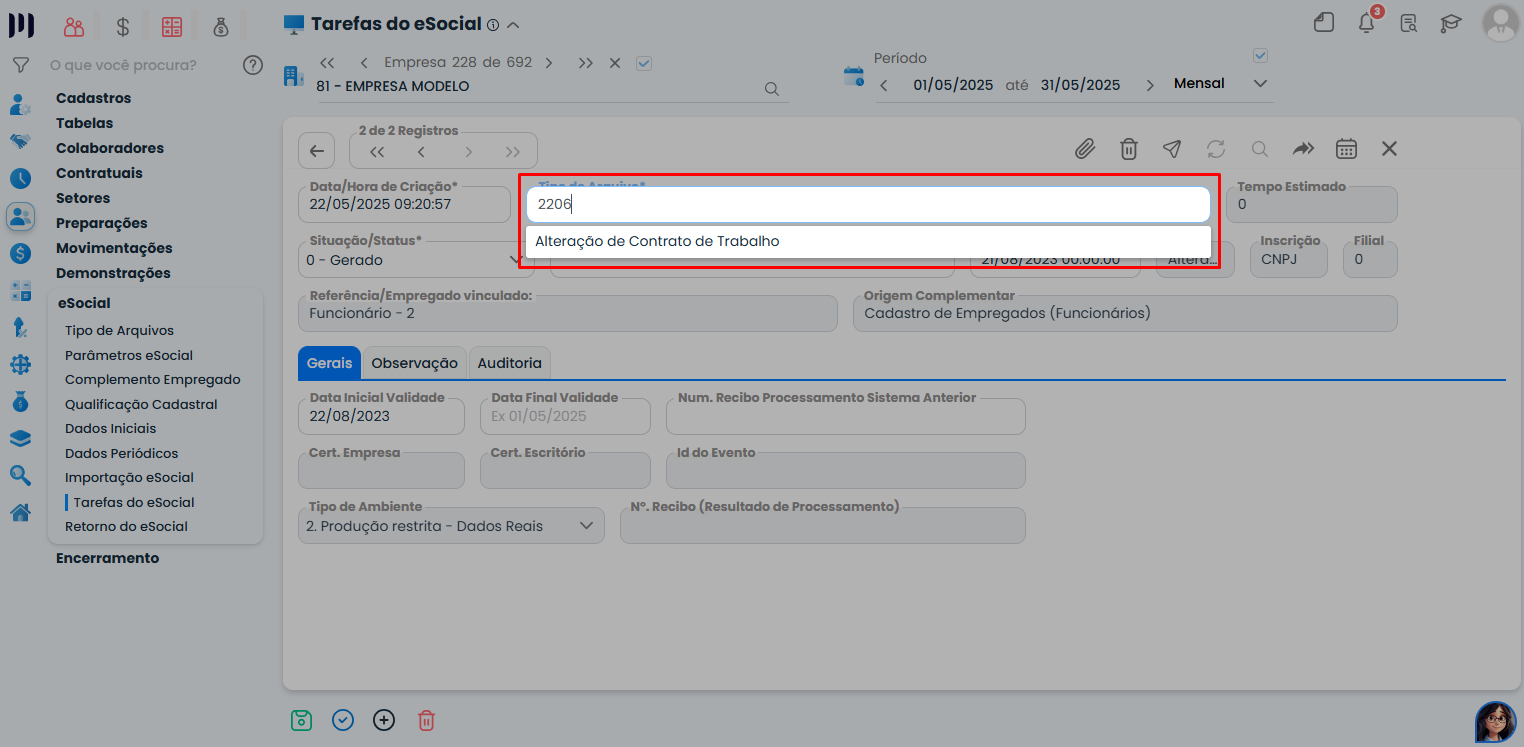Open Qualificação Cadastral submenu item

141,404
